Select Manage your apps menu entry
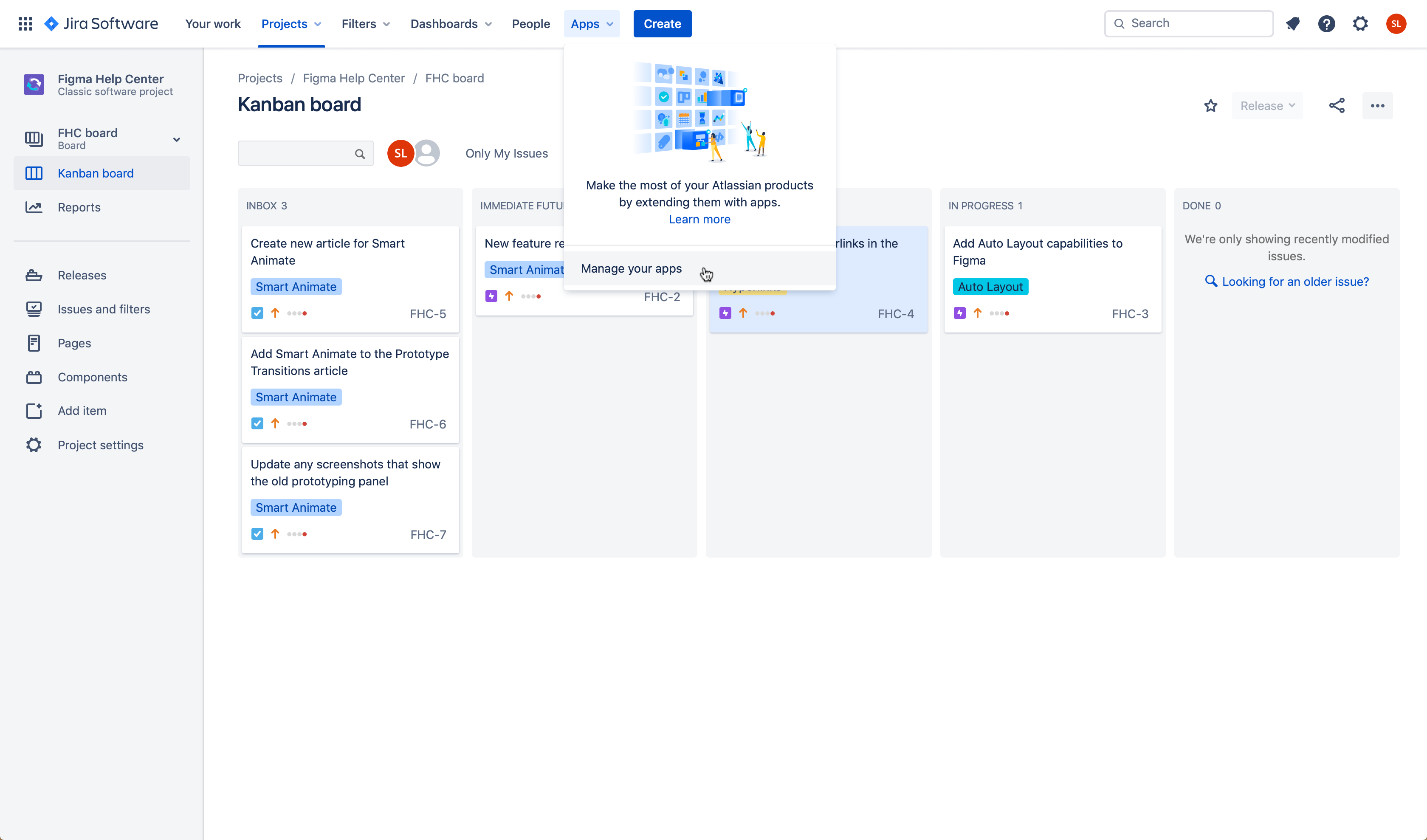This screenshot has width=1427, height=840. coord(631,269)
